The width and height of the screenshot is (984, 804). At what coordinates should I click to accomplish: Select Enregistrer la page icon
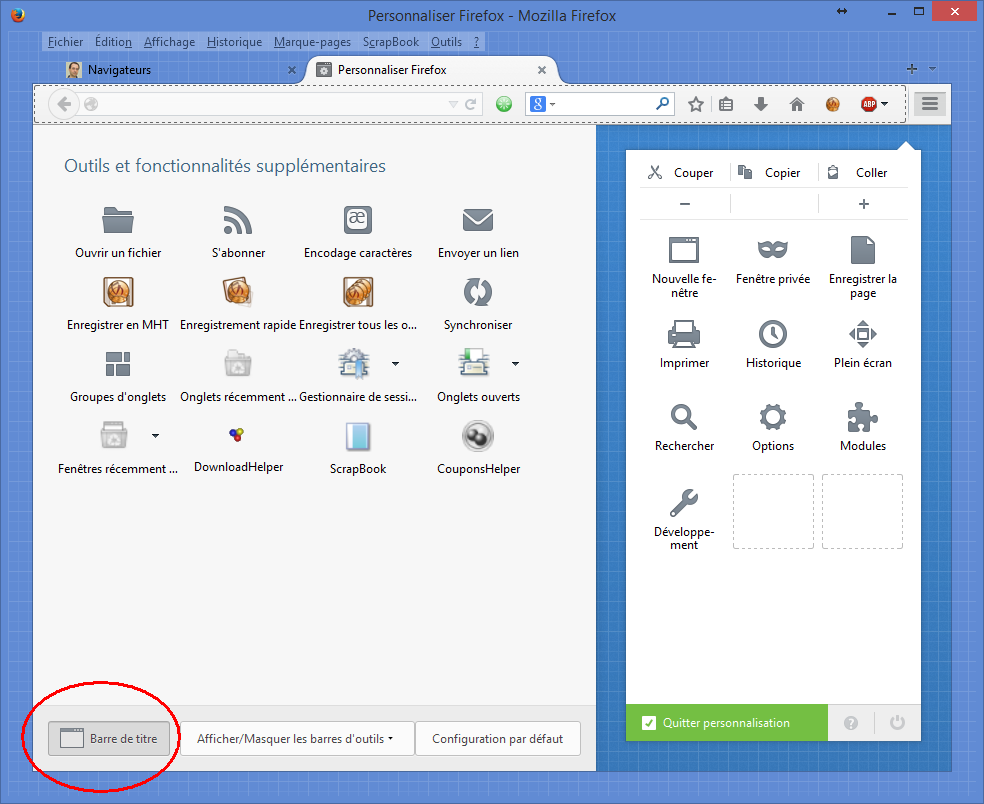pyautogui.click(x=863, y=250)
